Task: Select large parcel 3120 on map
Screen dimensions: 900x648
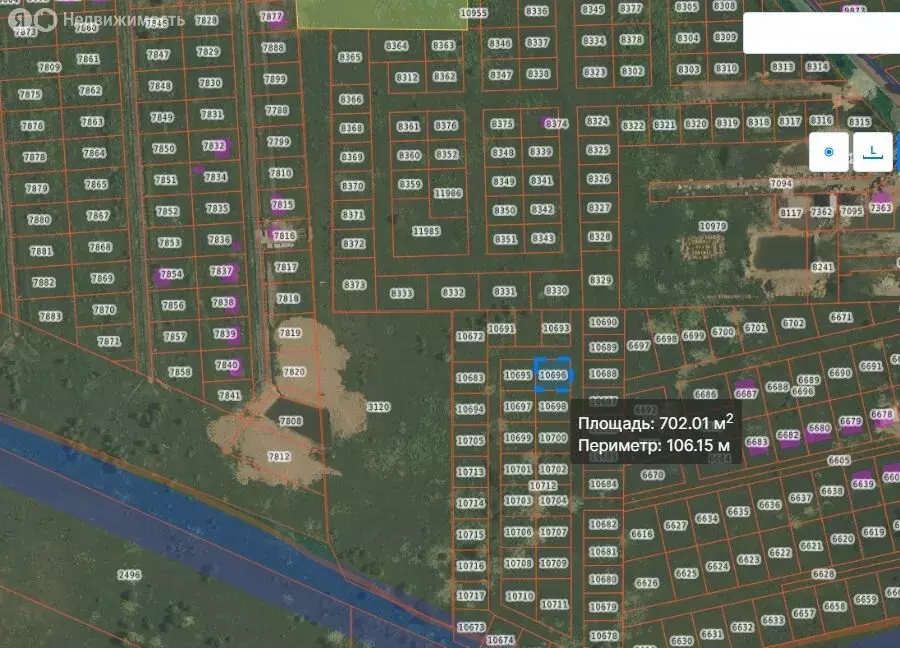Action: coord(378,407)
